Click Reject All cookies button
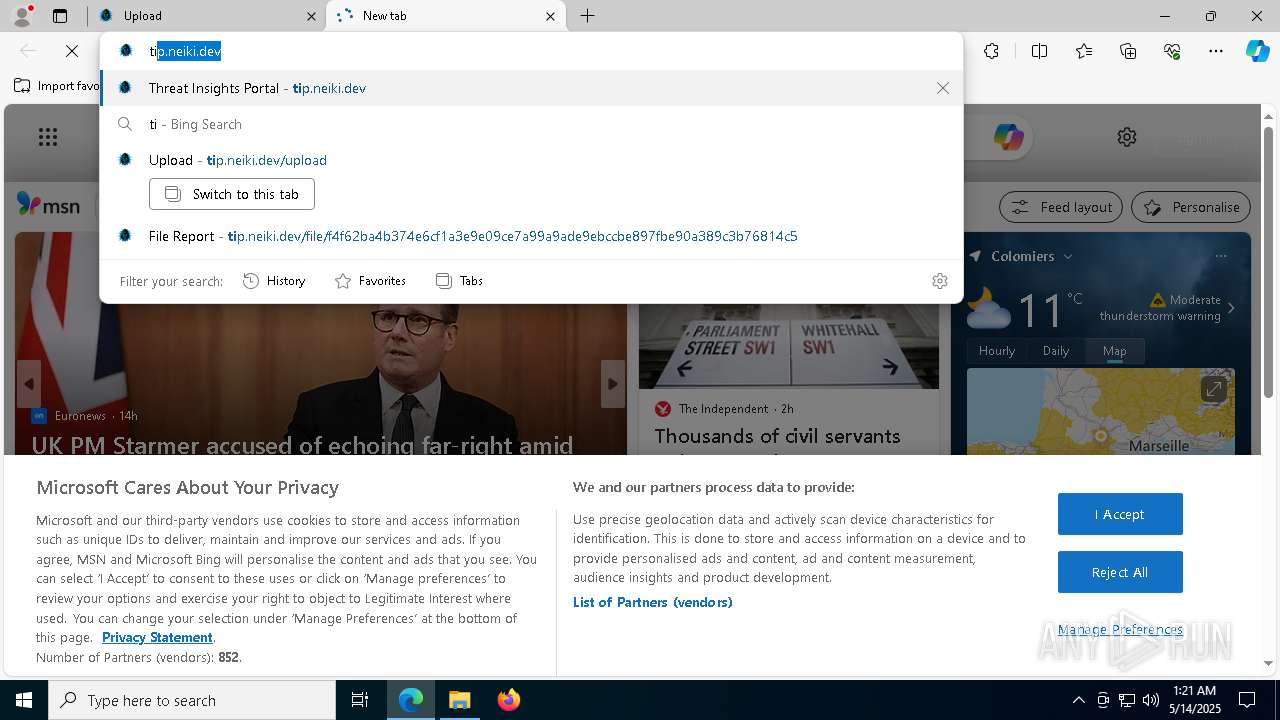Image resolution: width=1280 pixels, height=720 pixels. coord(1120,572)
